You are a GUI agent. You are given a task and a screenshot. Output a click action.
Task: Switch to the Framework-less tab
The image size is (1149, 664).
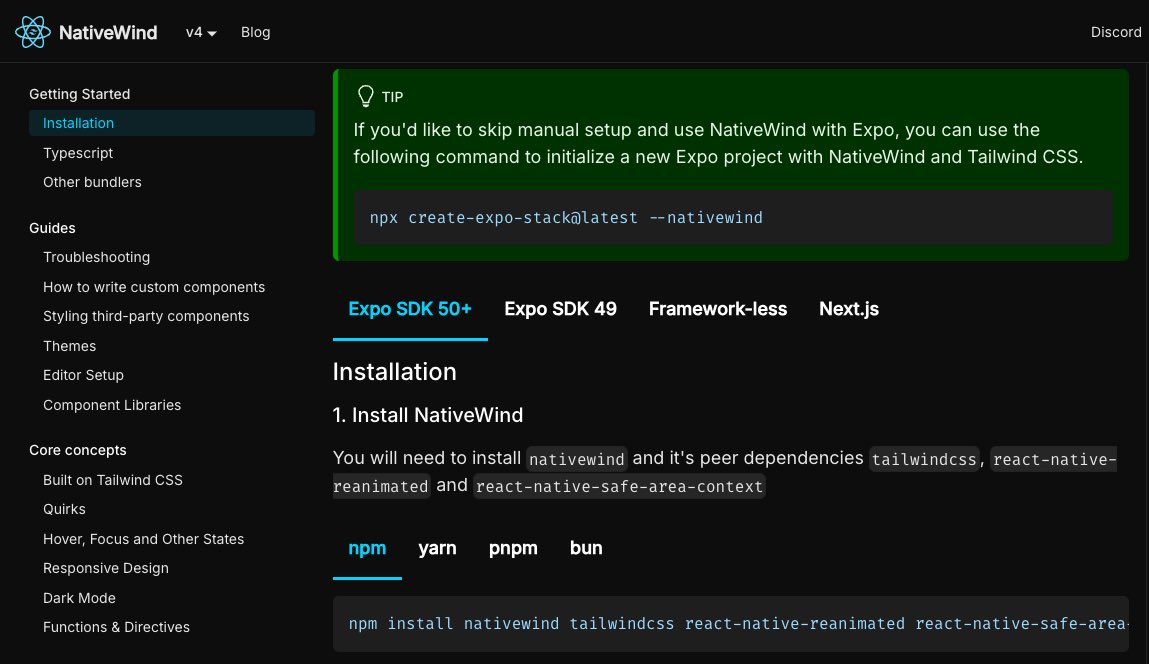pos(717,309)
